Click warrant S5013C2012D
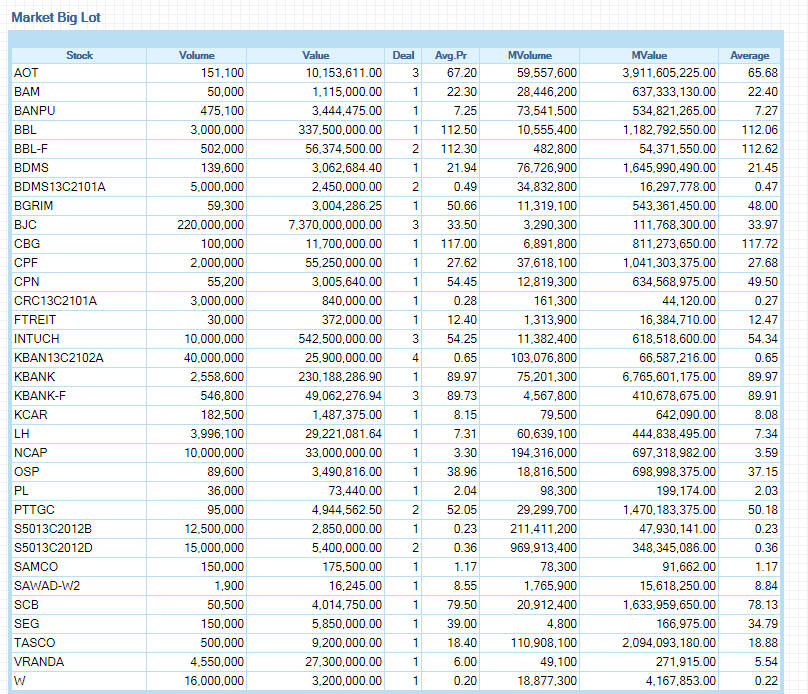This screenshot has width=808, height=694. (53, 548)
